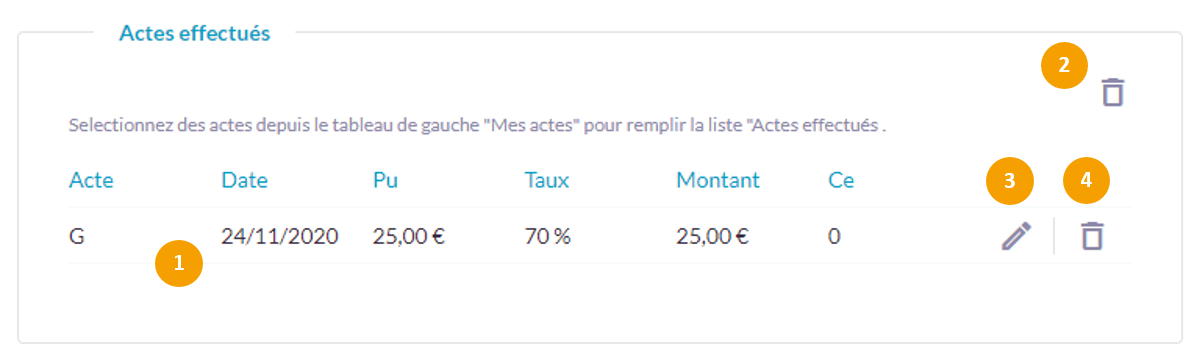Select the 70 % rate cell

click(x=547, y=236)
